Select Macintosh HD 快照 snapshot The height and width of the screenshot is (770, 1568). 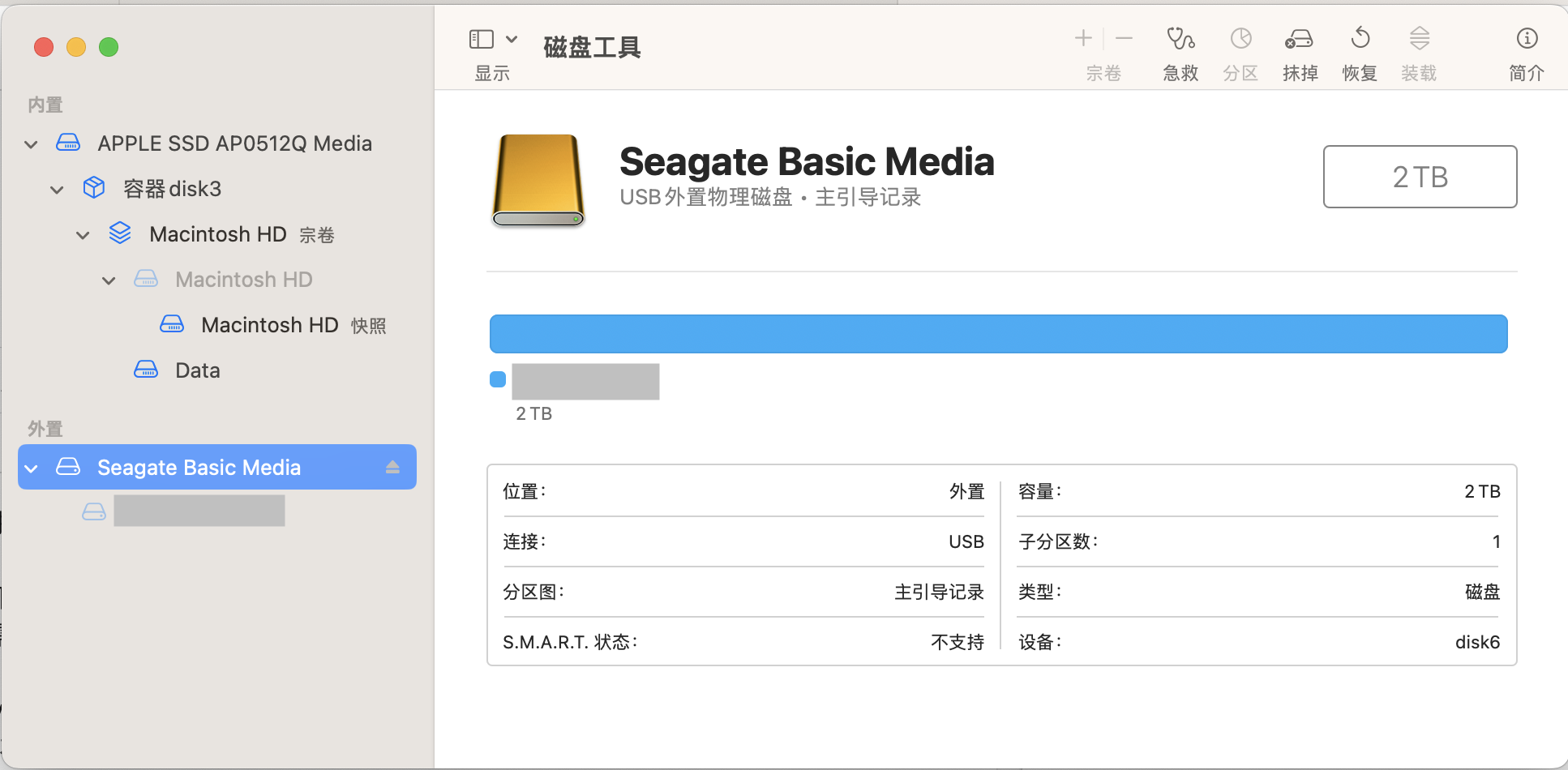(x=269, y=325)
